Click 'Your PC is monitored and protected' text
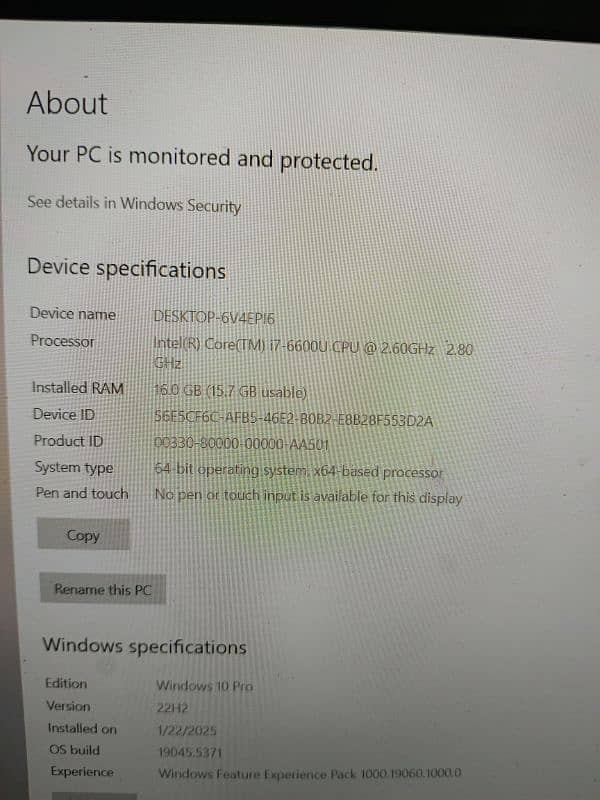The height and width of the screenshot is (800, 600). (x=203, y=158)
